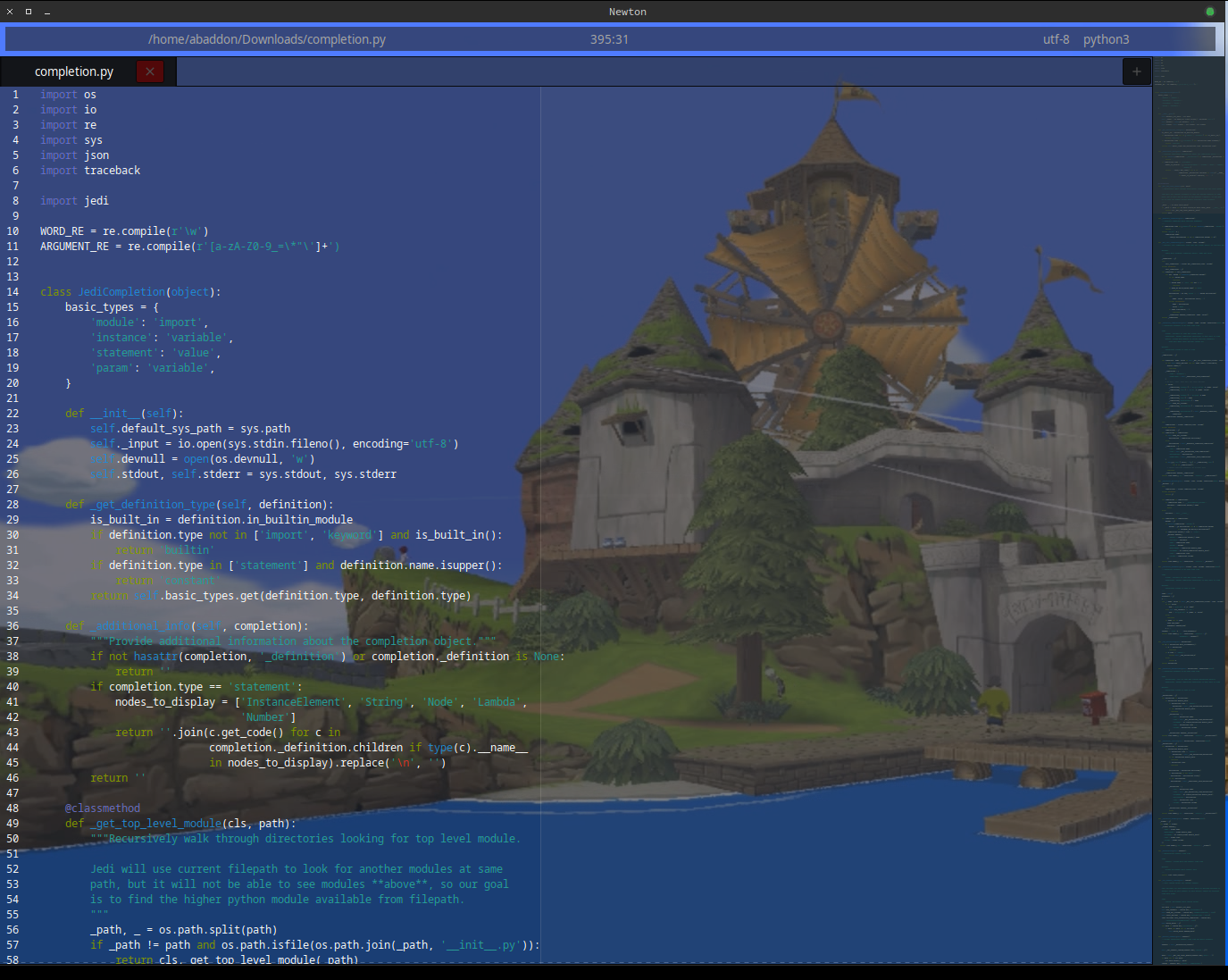Click line number 22 in the gutter
Screen dimensions: 1228x980
point(13,414)
